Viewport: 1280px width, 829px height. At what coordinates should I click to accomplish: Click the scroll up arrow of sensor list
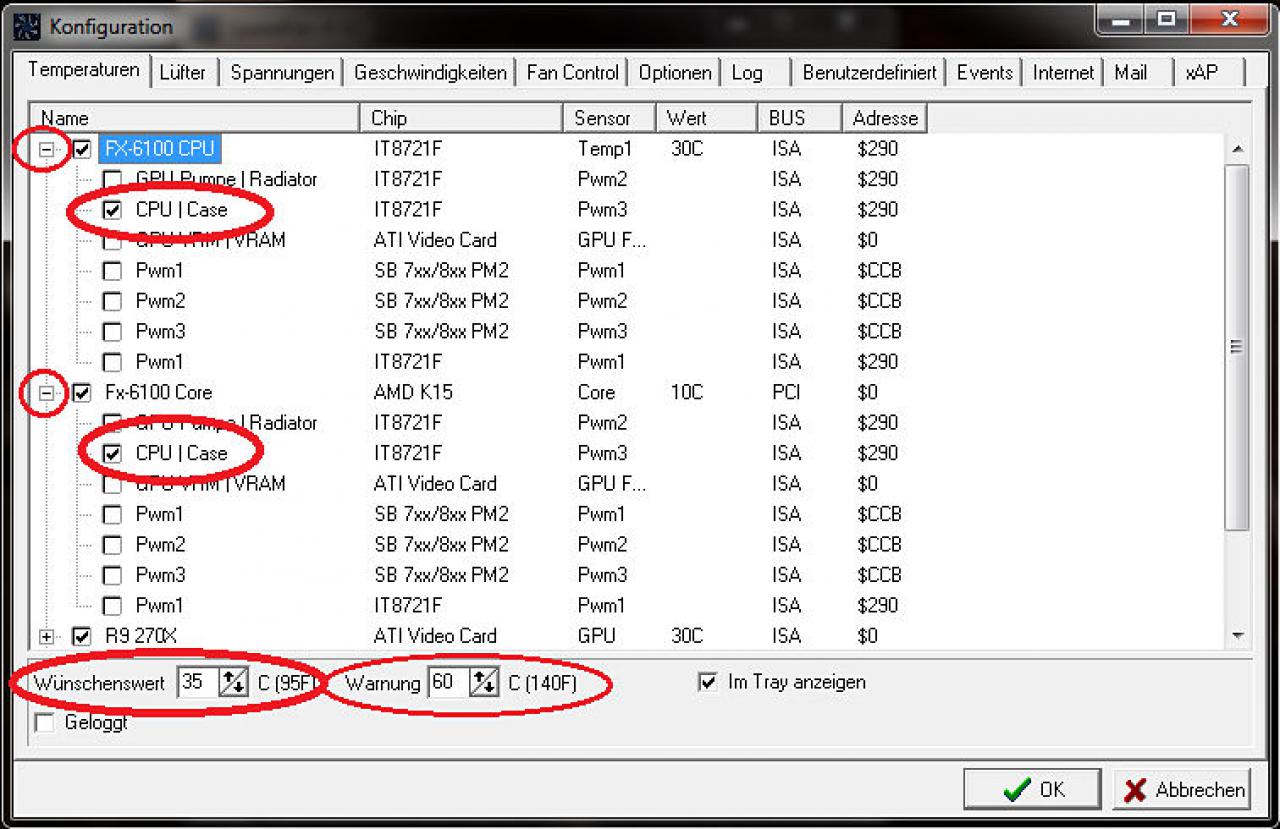(1238, 149)
